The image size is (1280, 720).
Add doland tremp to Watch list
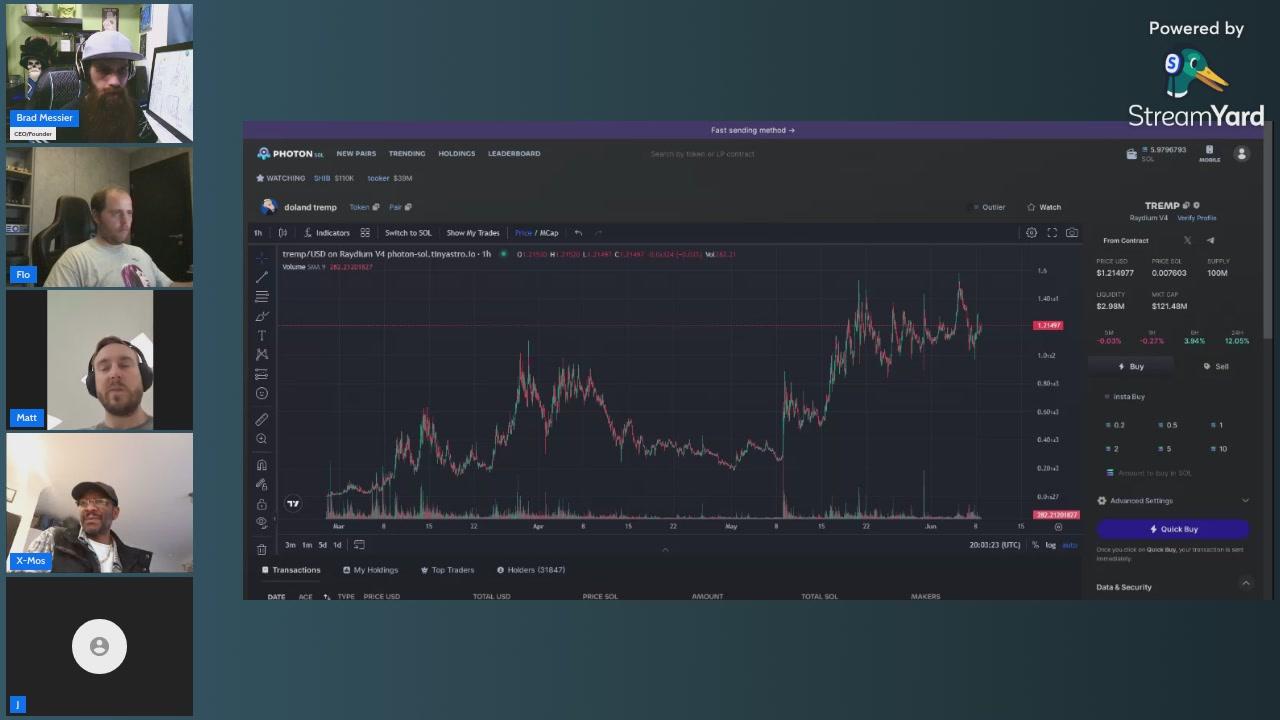[x=1044, y=207]
